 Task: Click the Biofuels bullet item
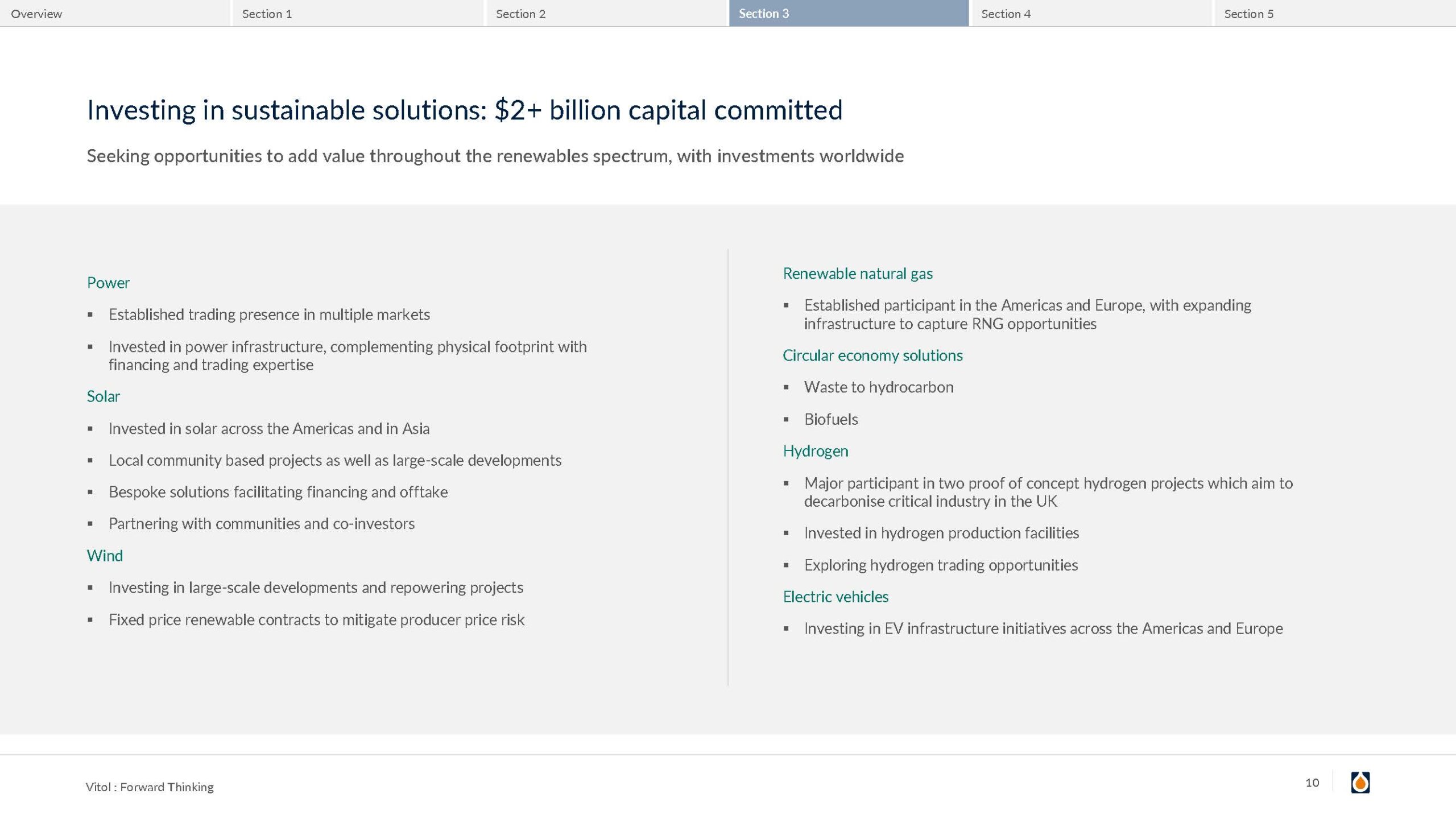(830, 419)
